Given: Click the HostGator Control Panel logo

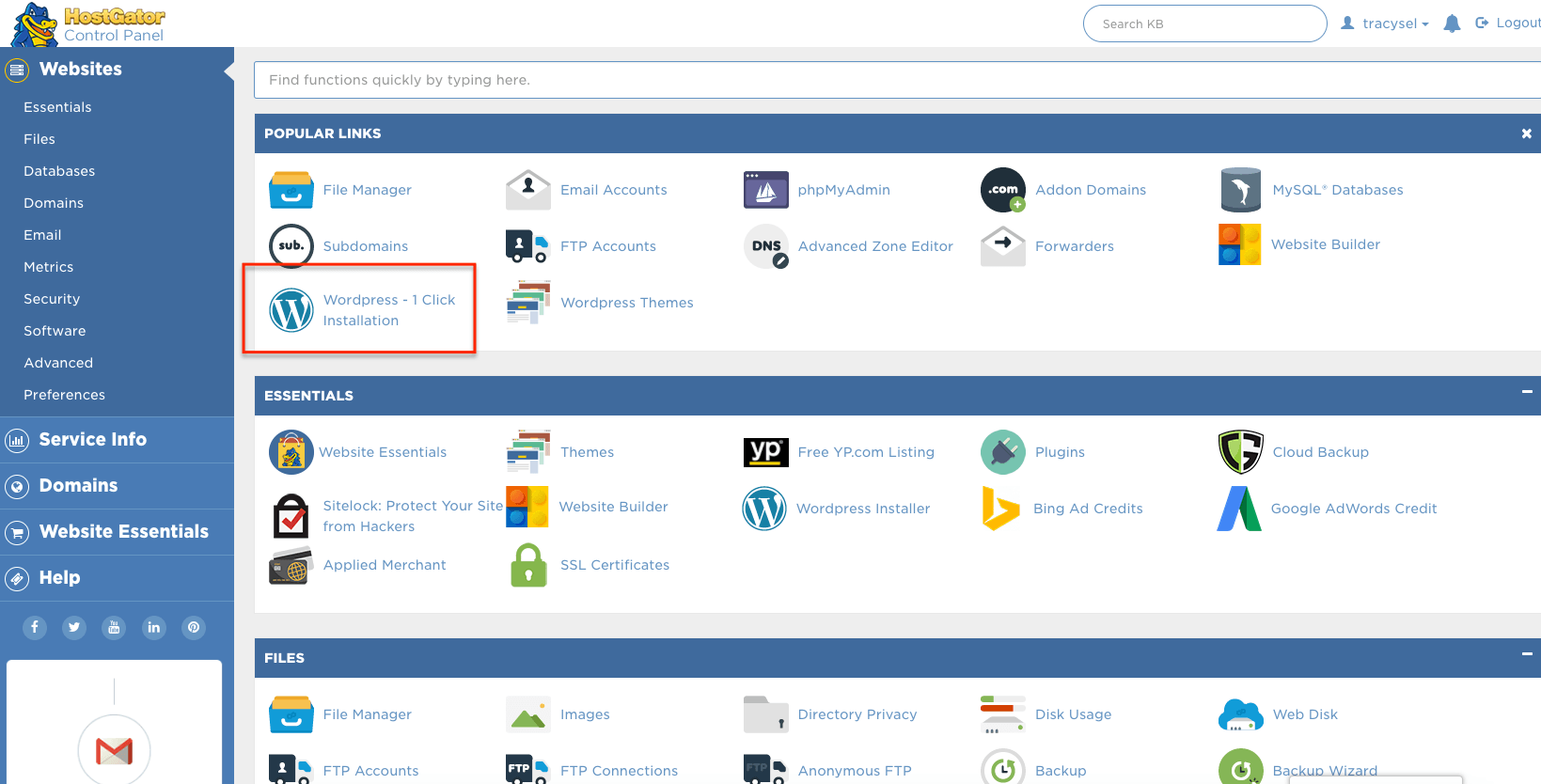Looking at the screenshot, I should [88, 24].
